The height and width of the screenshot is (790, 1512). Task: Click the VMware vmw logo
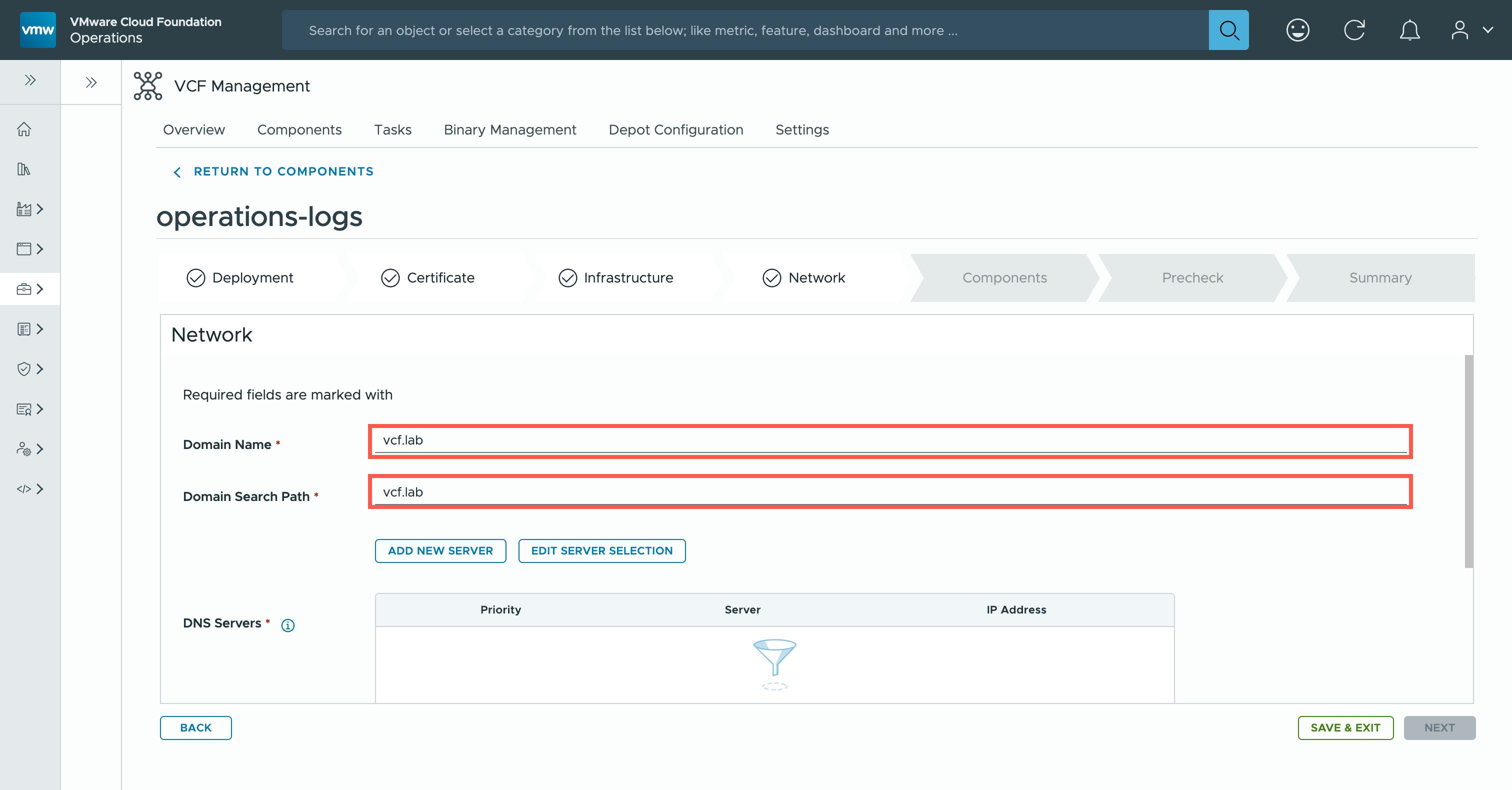coord(37,30)
